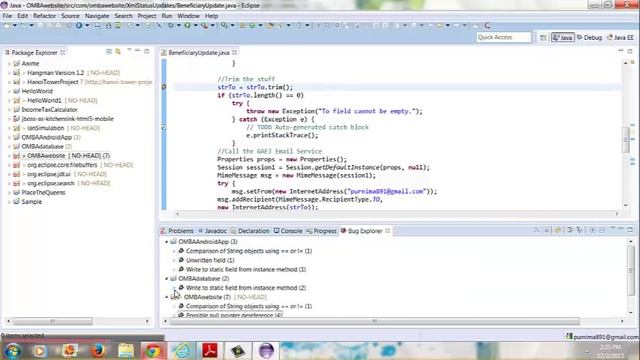This screenshot has height=360, width=640.
Task: Open the Debug launch dropdown arrow
Action: (178, 25)
